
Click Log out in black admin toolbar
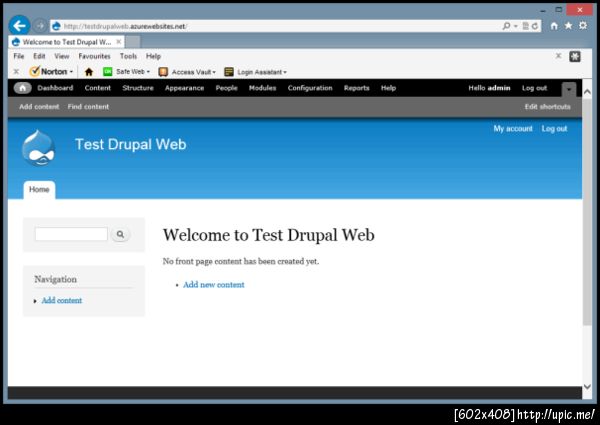[x=535, y=88]
